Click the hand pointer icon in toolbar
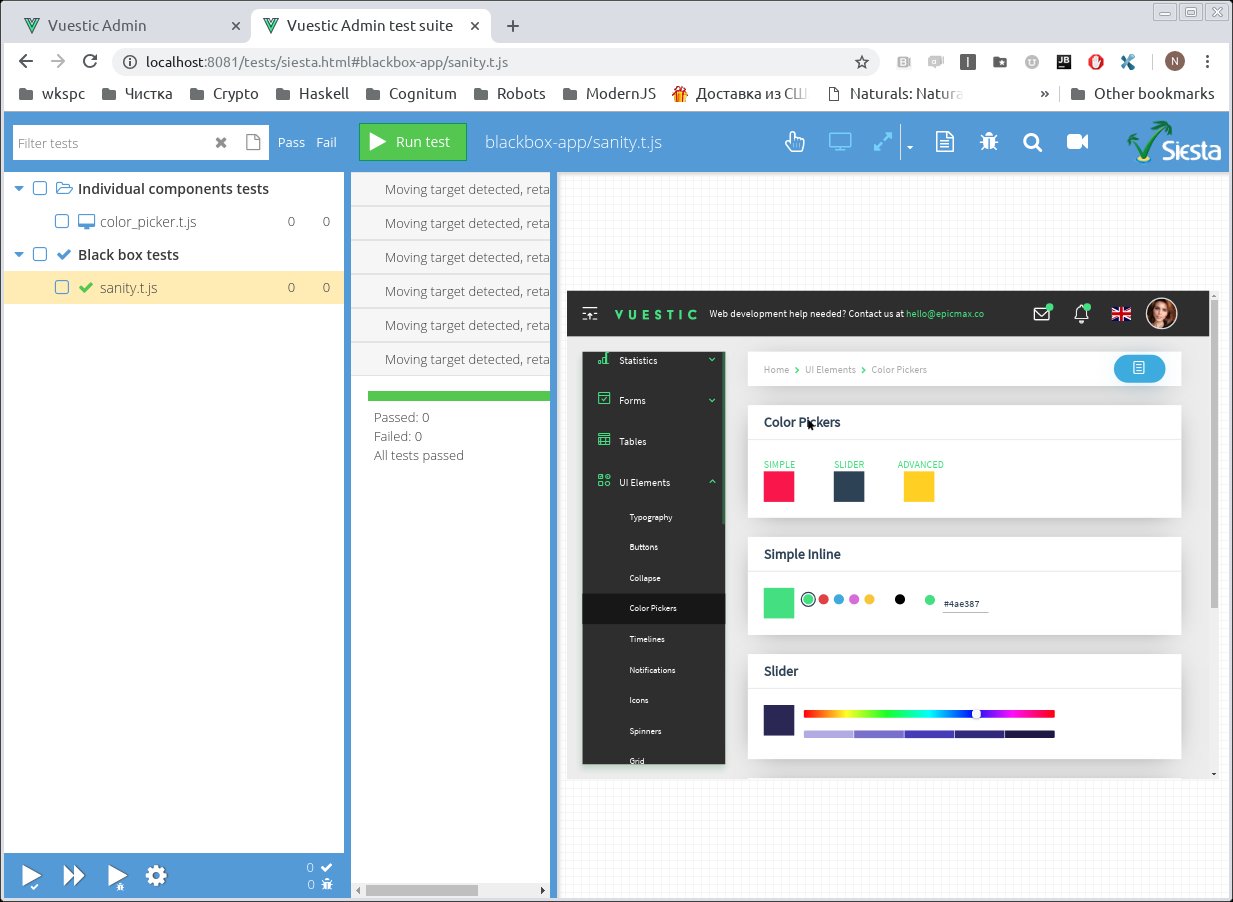 795,142
